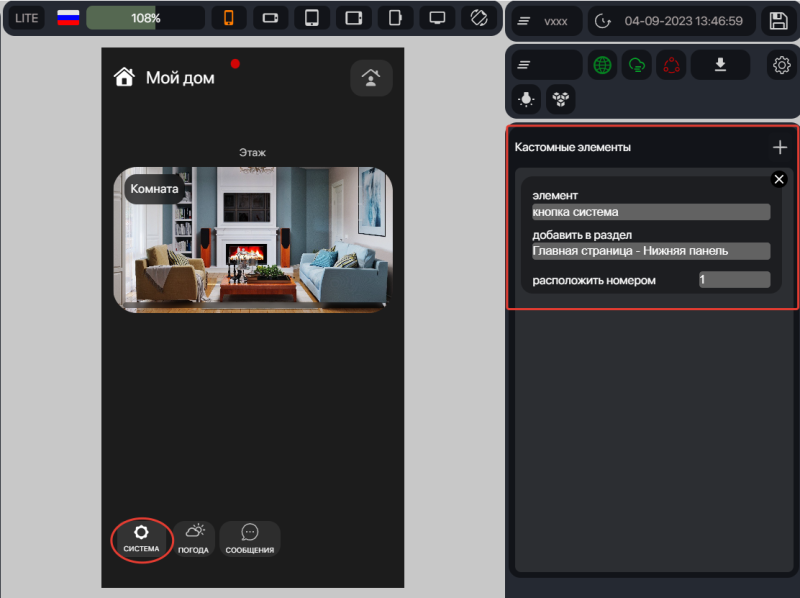
Task: Open the cubes custom elements icon
Action: click(x=561, y=99)
